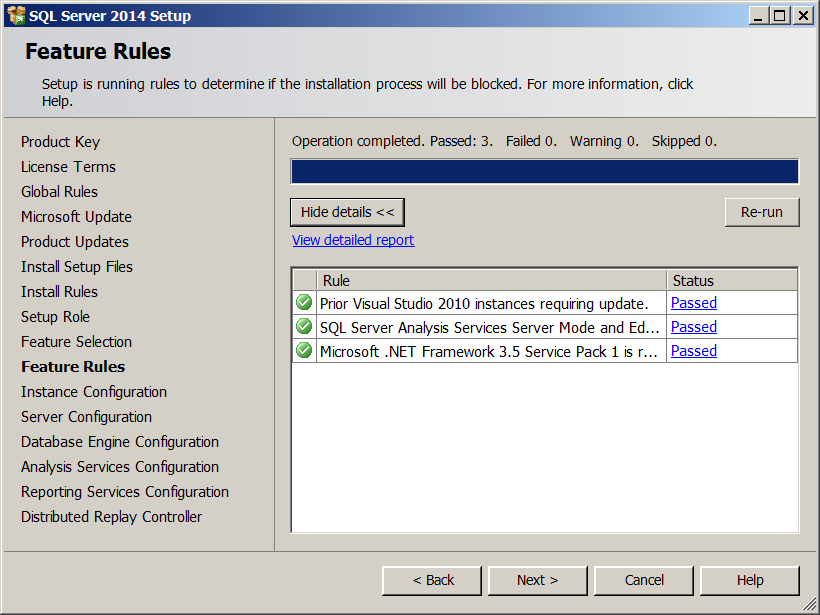Open Passed status for Visual Studio 2010 rule
The width and height of the screenshot is (820, 615).
point(694,303)
